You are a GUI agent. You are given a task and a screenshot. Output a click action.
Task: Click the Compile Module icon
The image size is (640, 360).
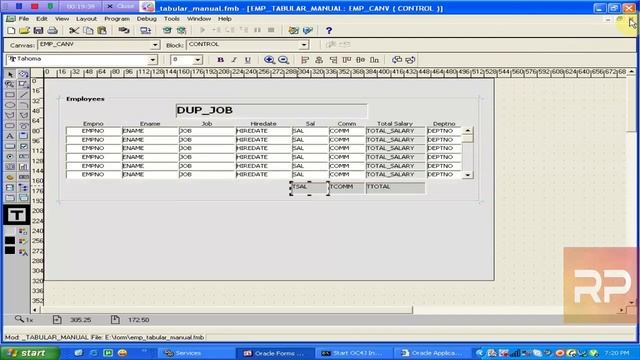pyautogui.click(x=167, y=31)
